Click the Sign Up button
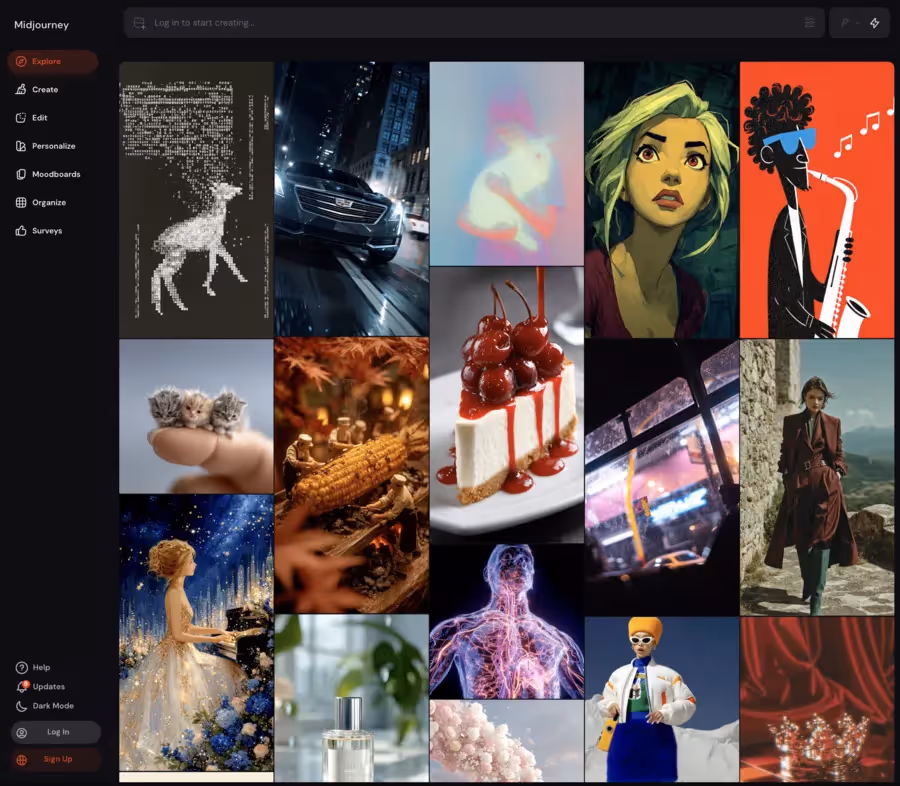The image size is (900, 786). click(x=57, y=760)
